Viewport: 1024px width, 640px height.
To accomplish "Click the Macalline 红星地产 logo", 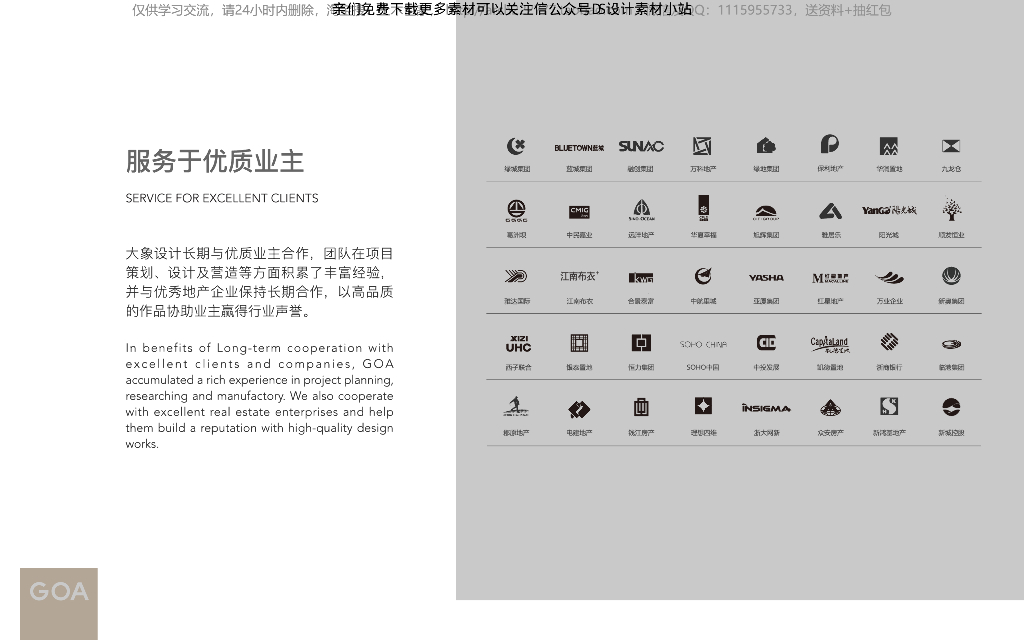I will point(830,278).
